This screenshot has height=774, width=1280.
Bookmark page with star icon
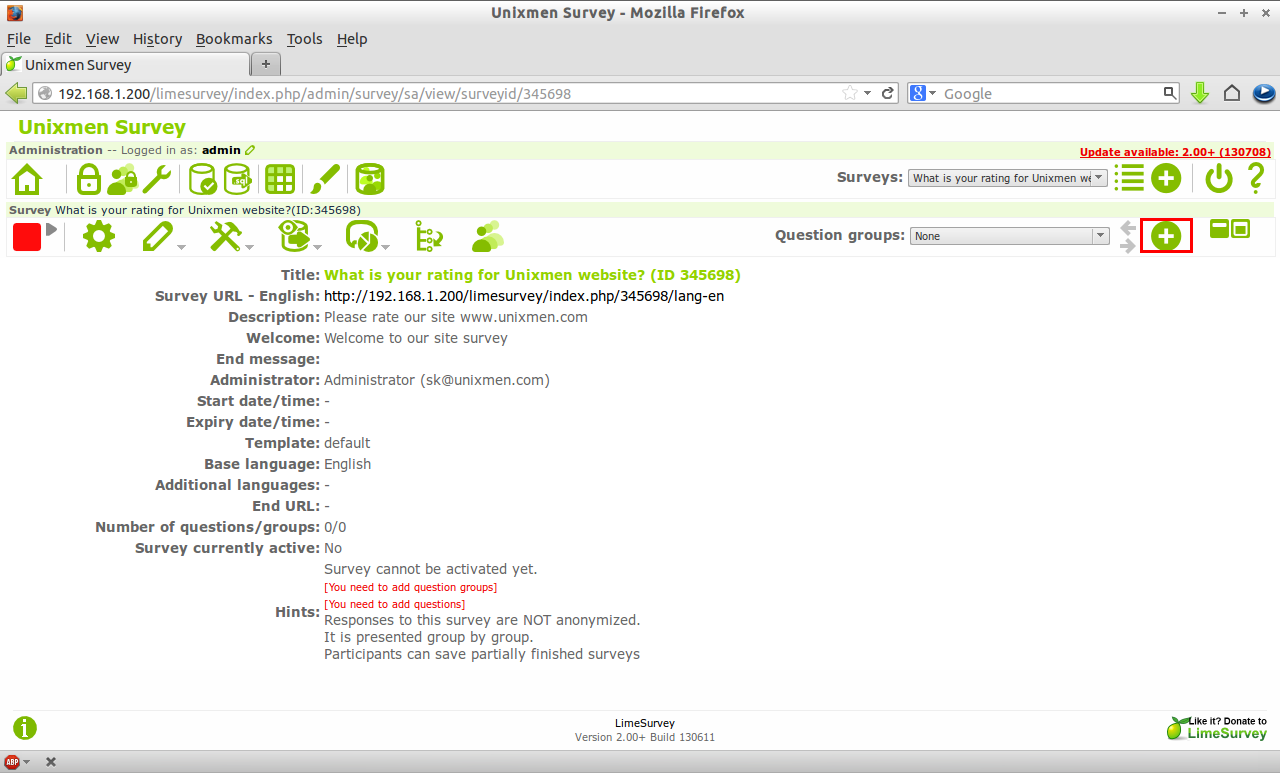pos(849,93)
